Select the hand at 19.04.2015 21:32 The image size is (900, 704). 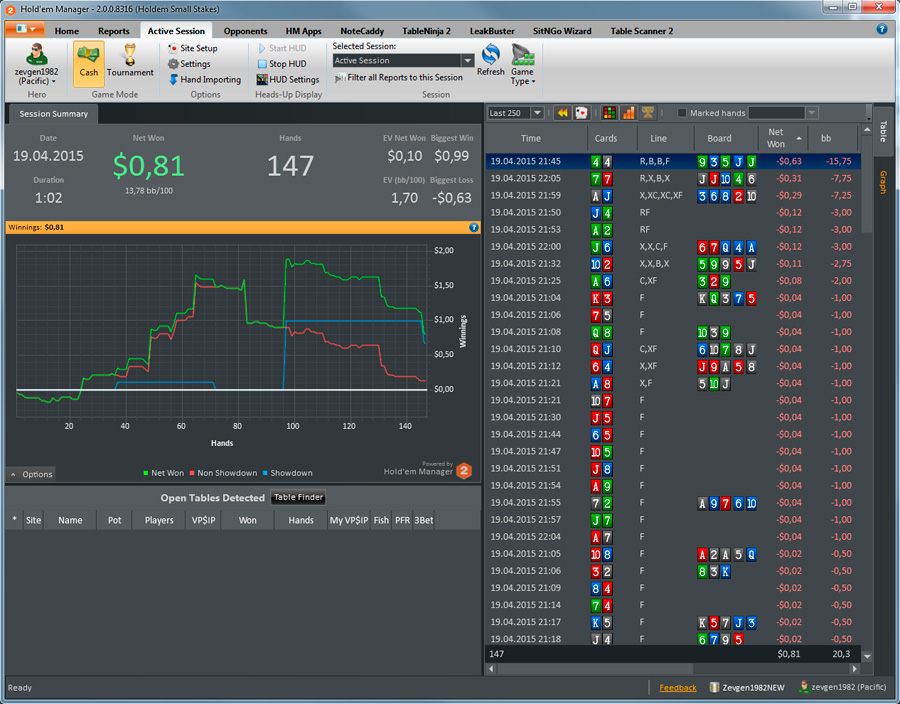coord(673,264)
